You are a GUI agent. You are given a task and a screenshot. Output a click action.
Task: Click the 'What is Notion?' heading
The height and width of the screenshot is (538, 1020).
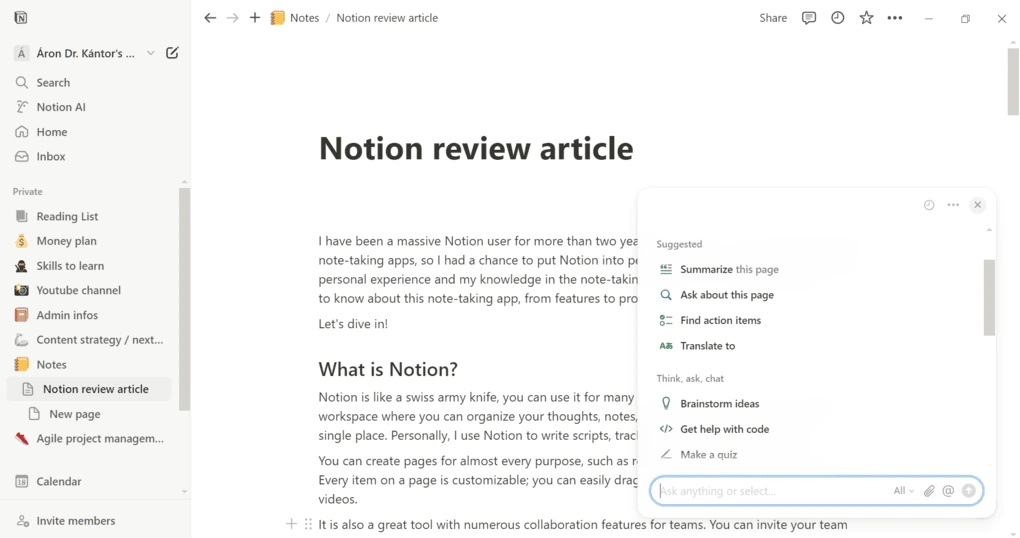click(388, 369)
